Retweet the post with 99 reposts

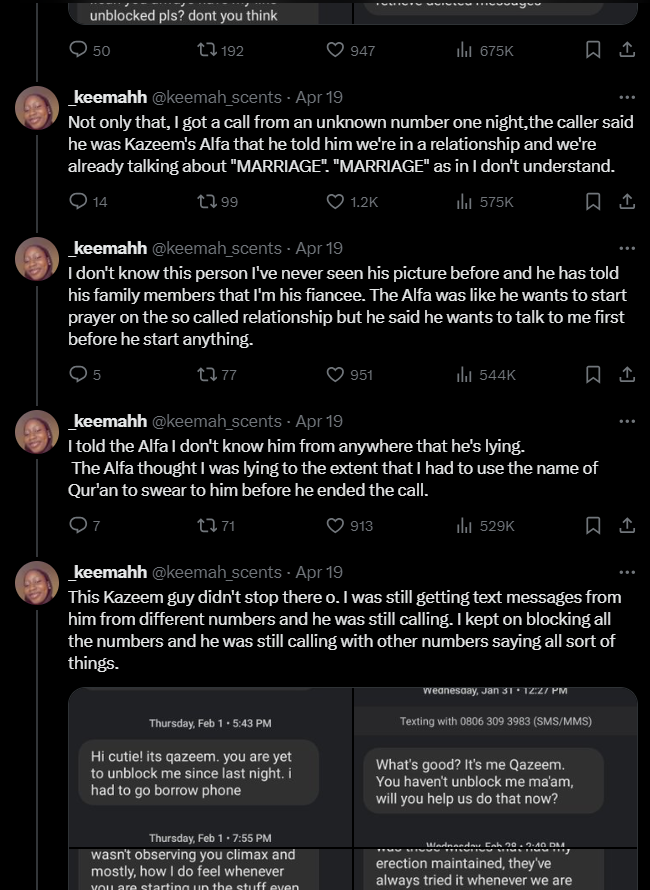pyautogui.click(x=205, y=202)
